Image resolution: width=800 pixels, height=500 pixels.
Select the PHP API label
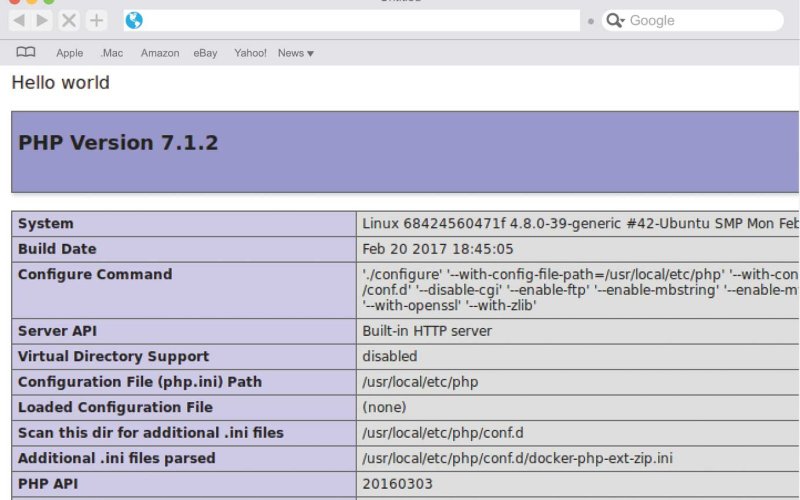pos(48,484)
